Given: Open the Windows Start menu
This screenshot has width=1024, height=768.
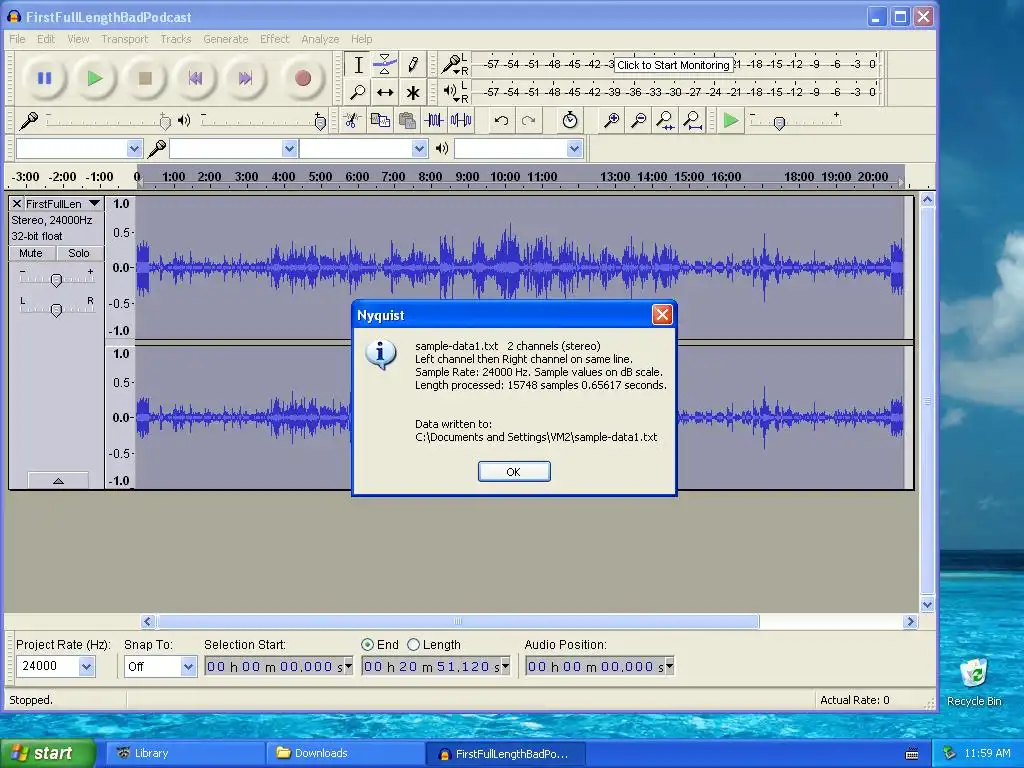Looking at the screenshot, I should [47, 753].
